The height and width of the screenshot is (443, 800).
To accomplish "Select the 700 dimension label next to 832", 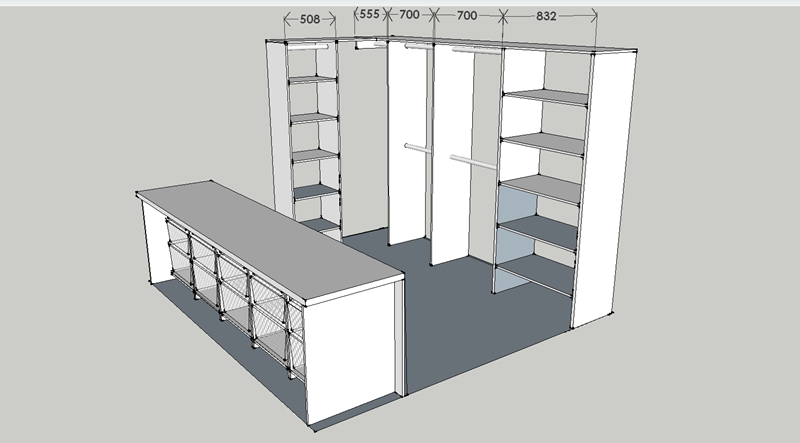I will click(466, 16).
